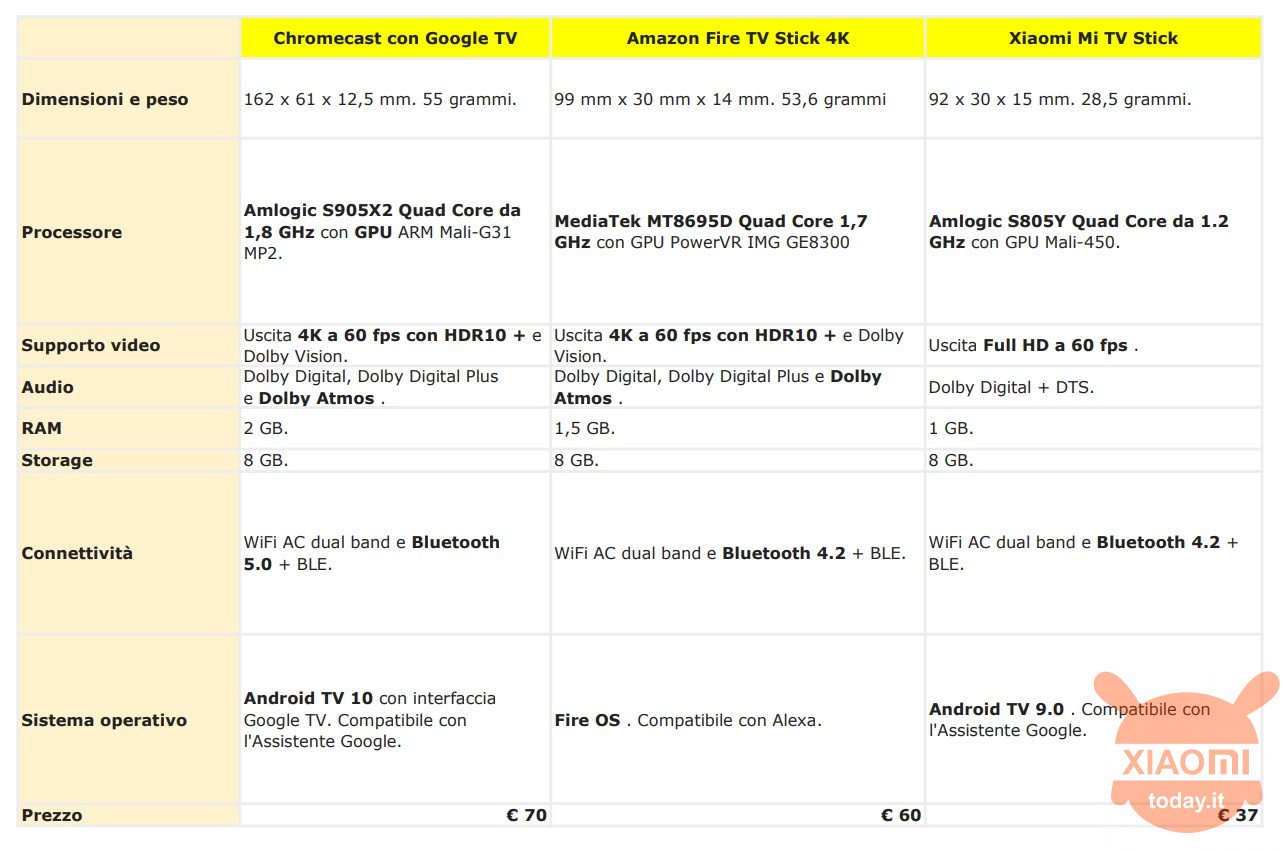Image resolution: width=1283 pixels, height=851 pixels.
Task: Click Chromecast's '4K a 60 fps con HDR10 +' video cell
Action: point(395,345)
